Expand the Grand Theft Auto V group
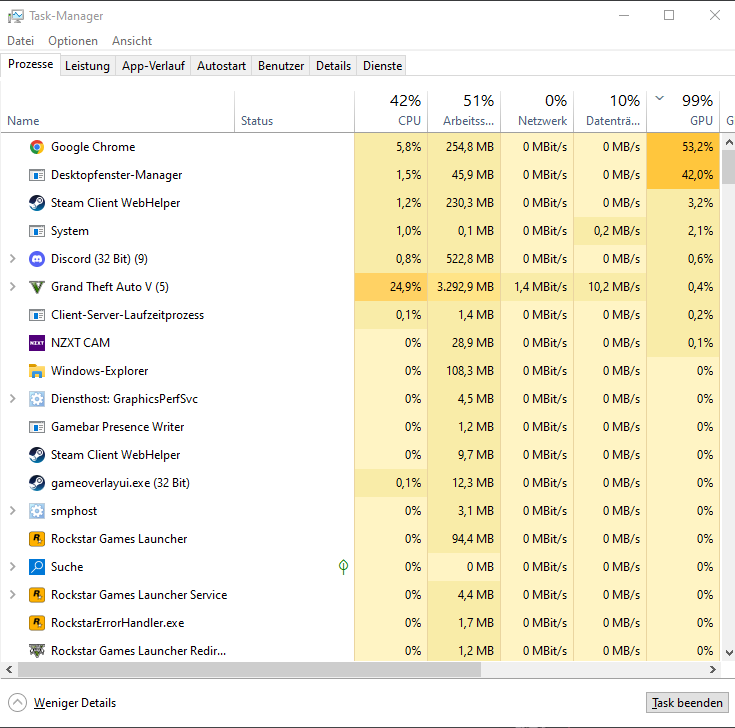 [x=13, y=287]
